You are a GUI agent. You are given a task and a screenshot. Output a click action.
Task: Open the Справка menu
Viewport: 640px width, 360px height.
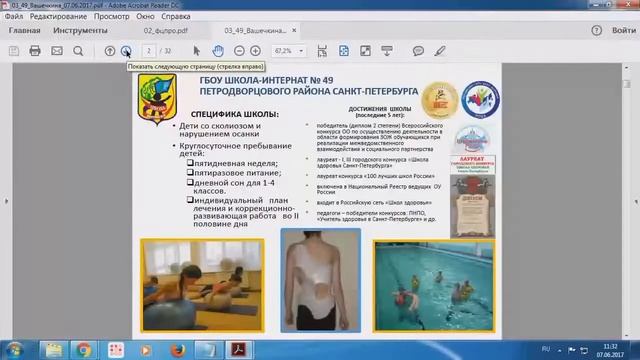click(x=176, y=17)
